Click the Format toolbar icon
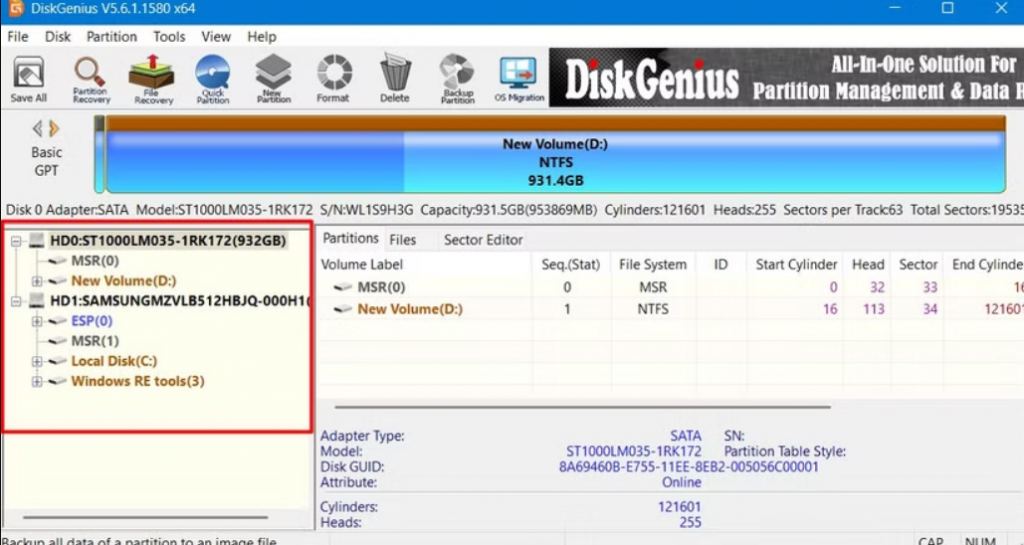This screenshot has width=1024, height=545. 333,79
